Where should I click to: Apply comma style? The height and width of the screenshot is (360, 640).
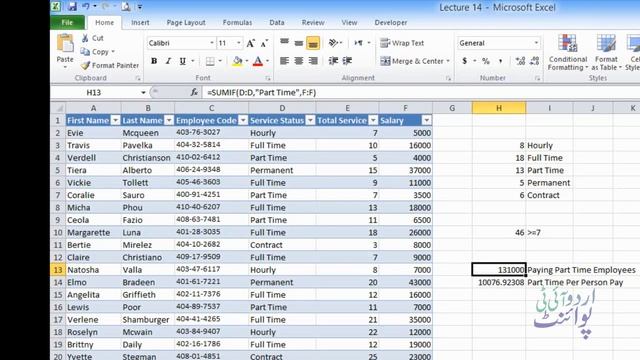point(500,61)
